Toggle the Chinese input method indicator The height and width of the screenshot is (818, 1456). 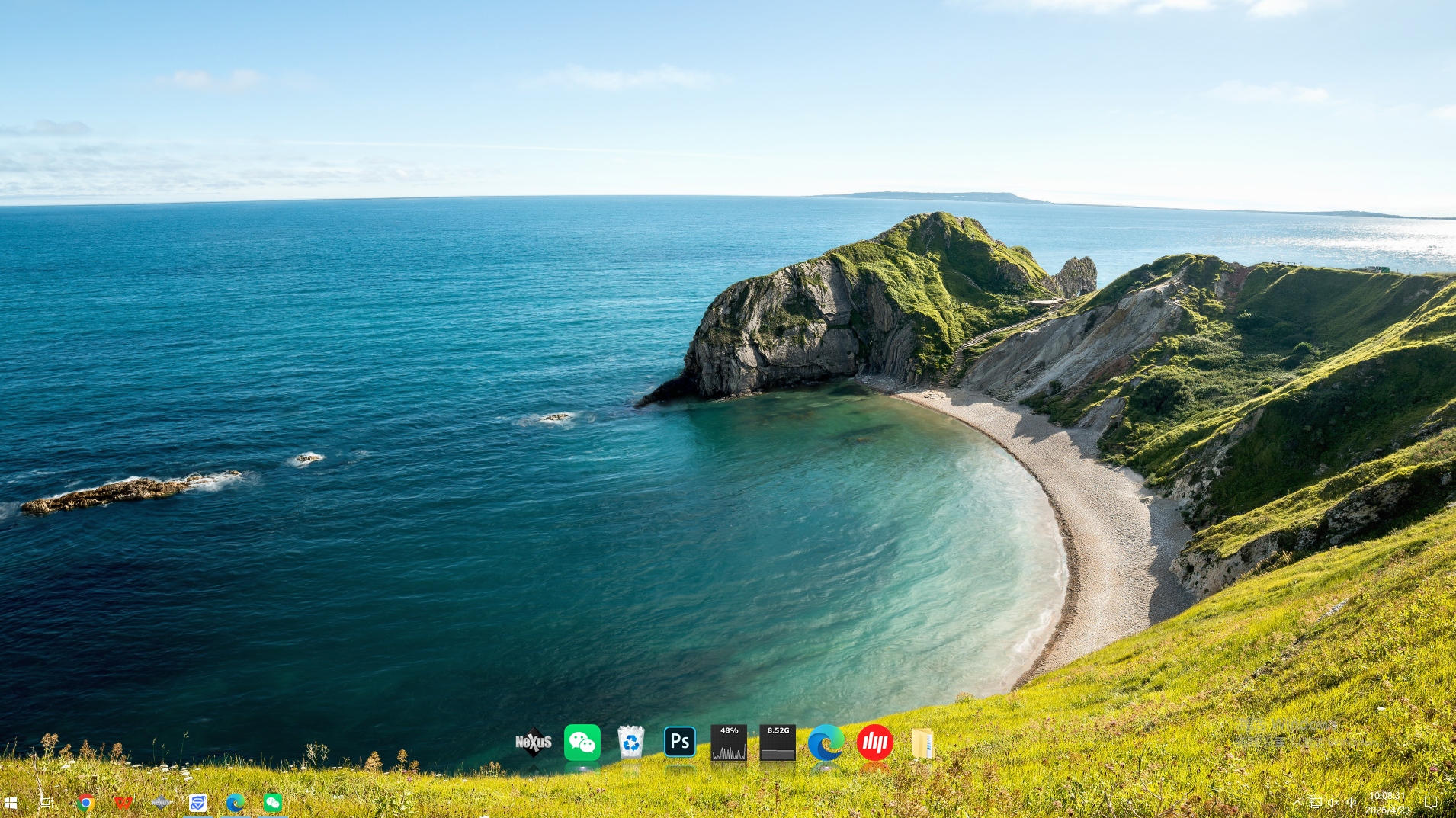coord(1351,802)
